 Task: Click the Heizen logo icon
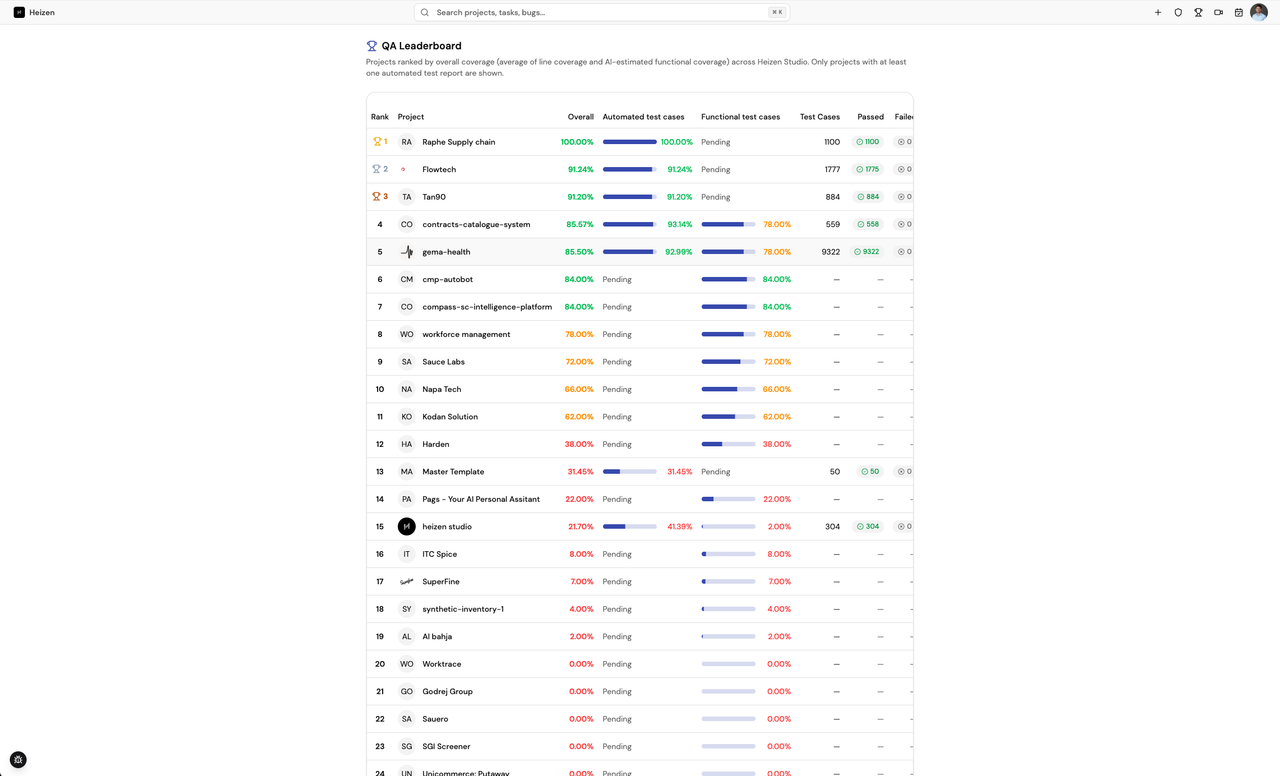pyautogui.click(x=19, y=12)
